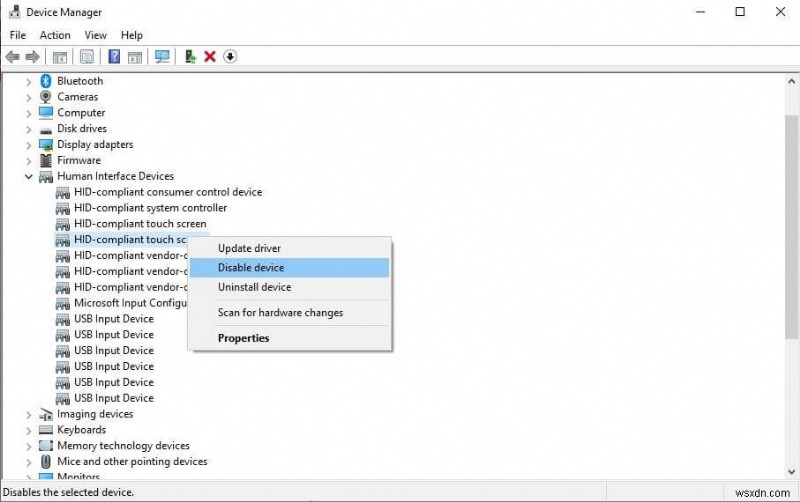The image size is (800, 502).
Task: Open the File menu
Action: (18, 35)
